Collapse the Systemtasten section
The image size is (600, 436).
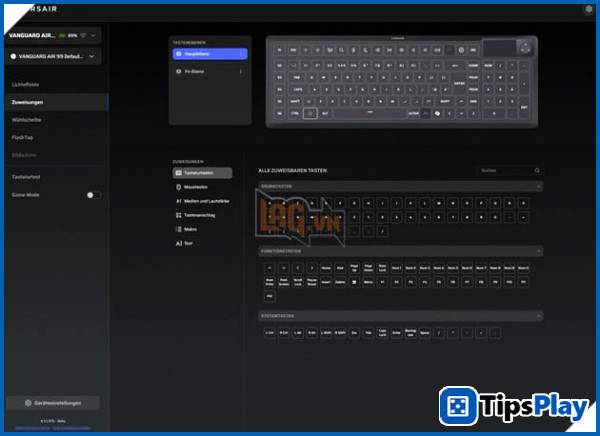pyautogui.click(x=538, y=316)
